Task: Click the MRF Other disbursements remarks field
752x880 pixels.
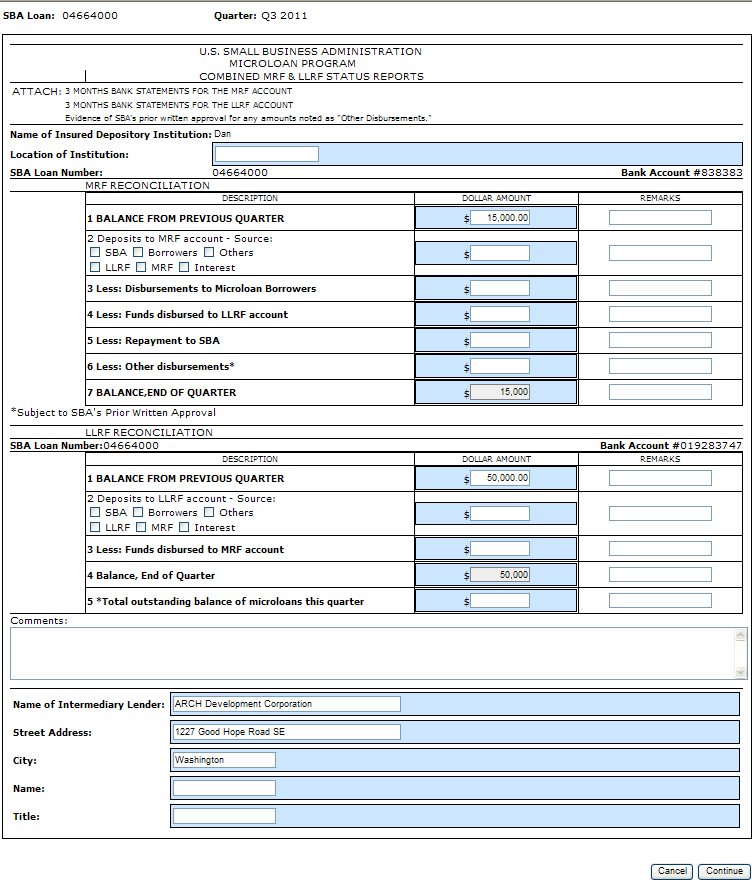Action: point(660,366)
